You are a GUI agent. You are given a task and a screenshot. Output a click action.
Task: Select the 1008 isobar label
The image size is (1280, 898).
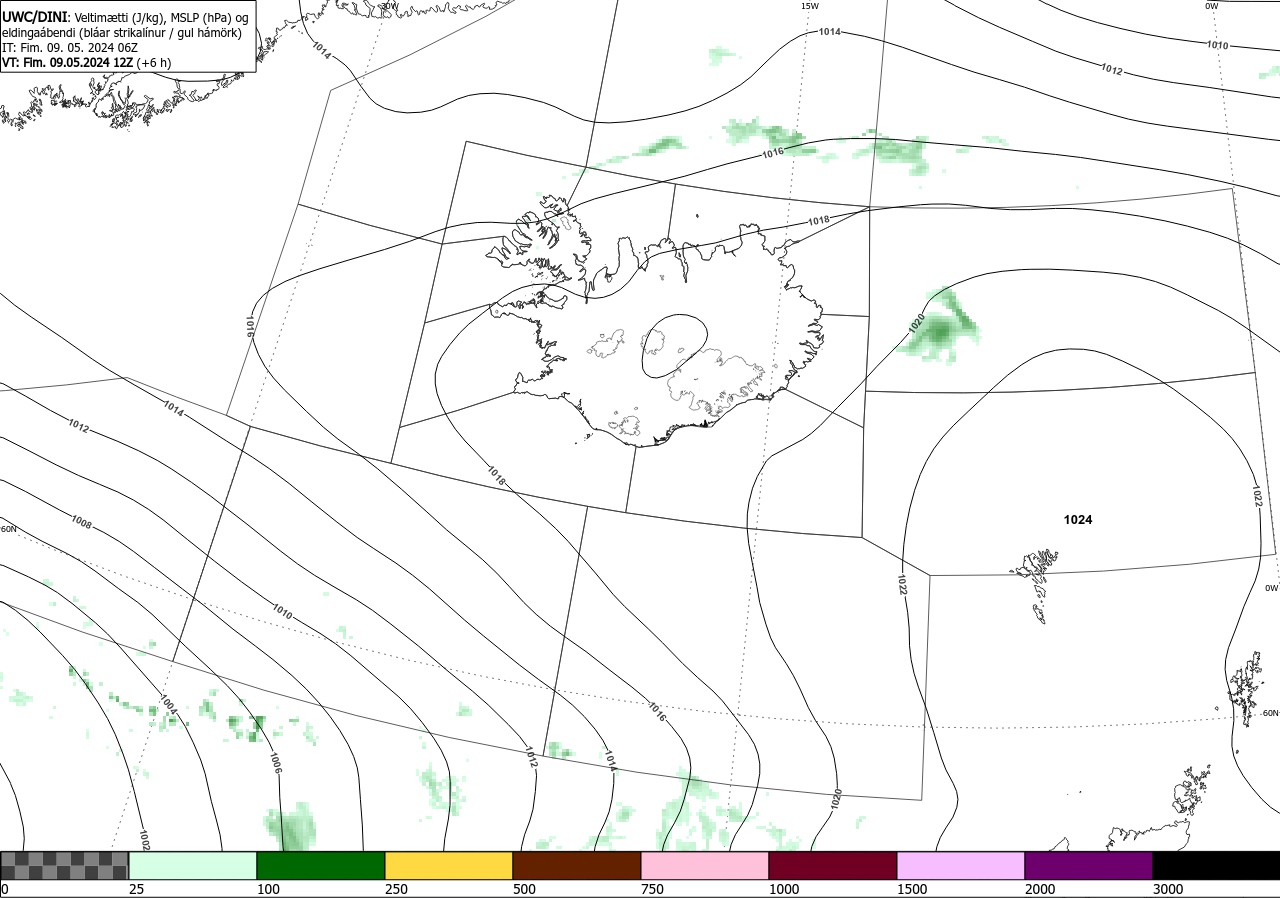82,522
